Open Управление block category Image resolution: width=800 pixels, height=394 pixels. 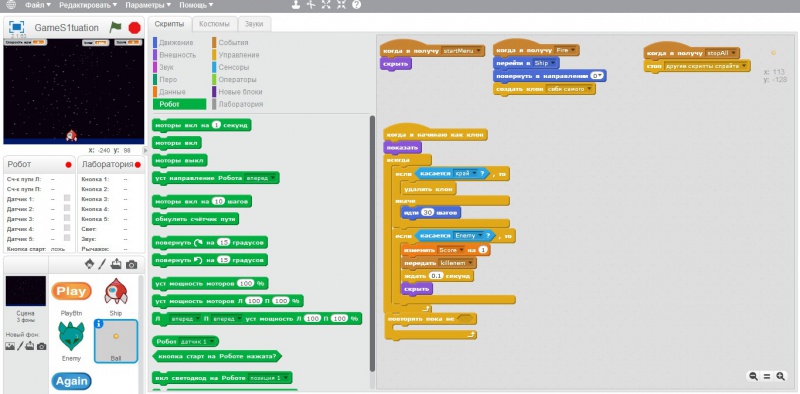[x=238, y=55]
